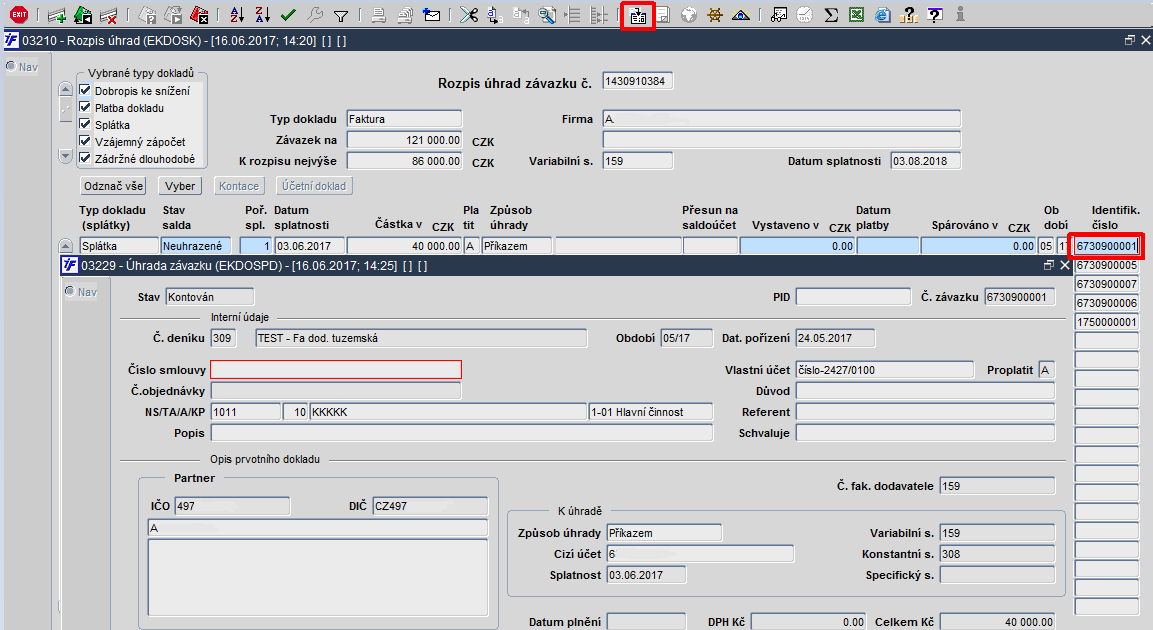This screenshot has width=1153, height=630.
Task: Click the Sigma sum icon
Action: point(831,15)
